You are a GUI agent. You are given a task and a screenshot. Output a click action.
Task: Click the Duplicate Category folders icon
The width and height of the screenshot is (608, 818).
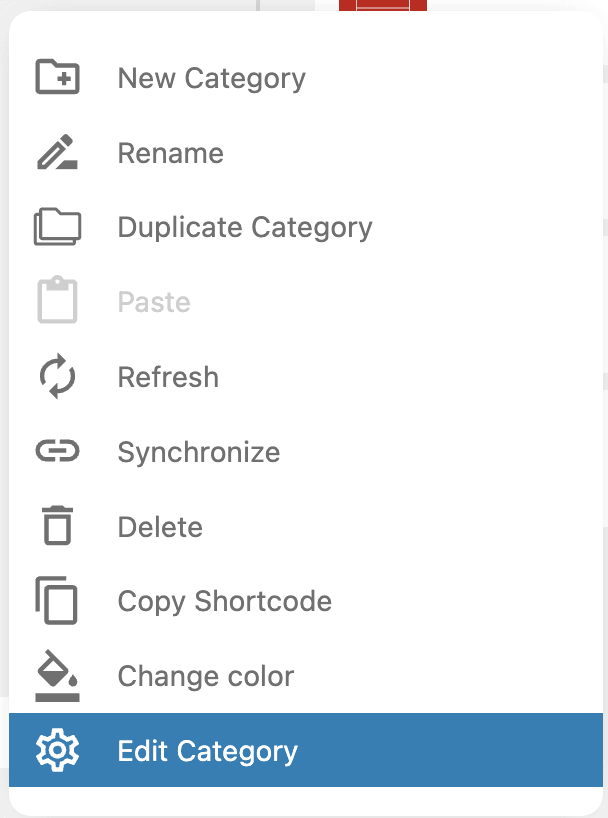57,227
